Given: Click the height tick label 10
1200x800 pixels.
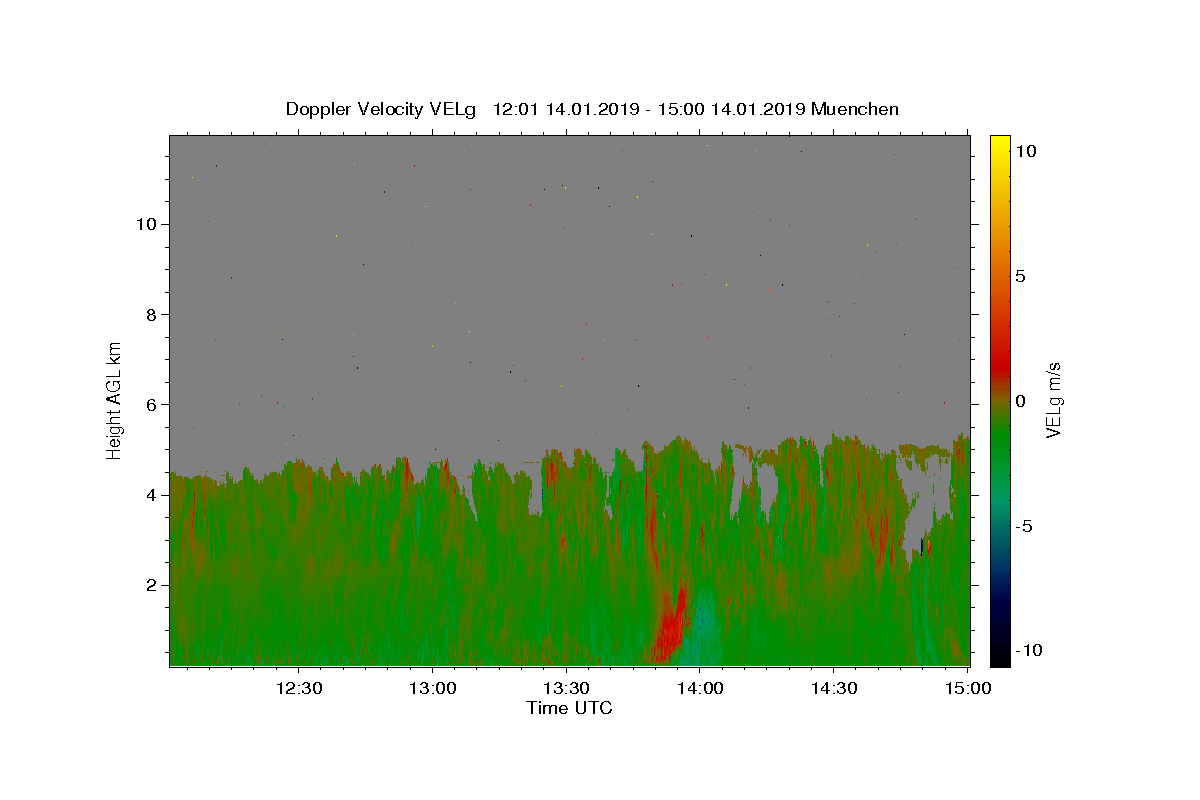Looking at the screenshot, I should point(145,224).
